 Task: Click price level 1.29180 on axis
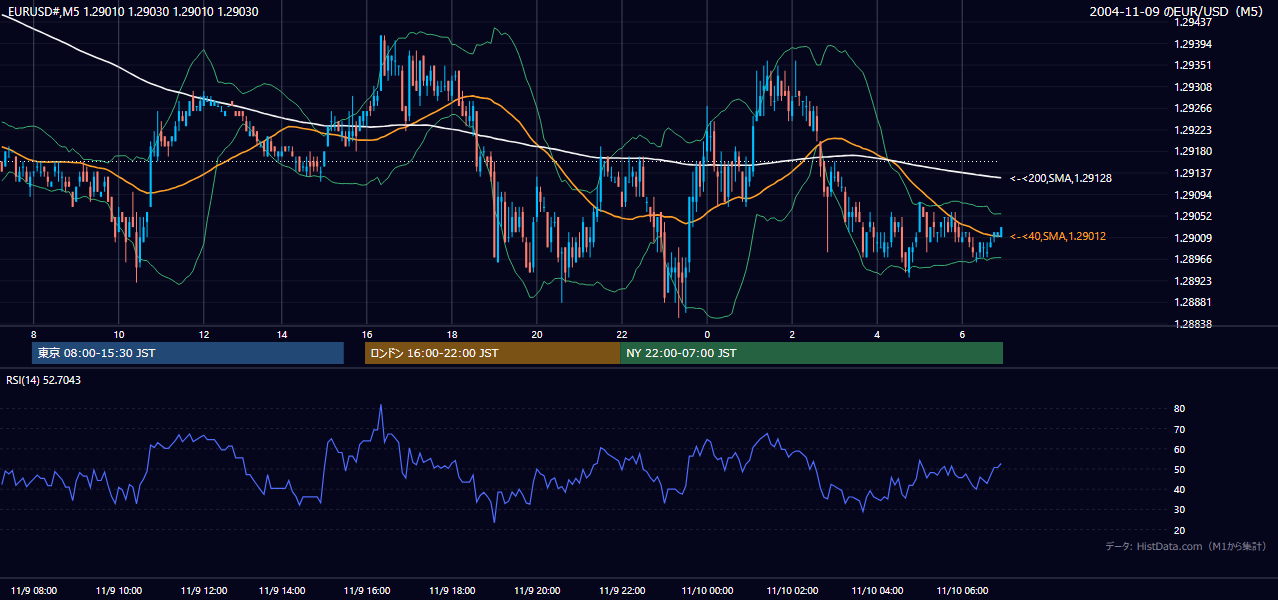[1192, 151]
